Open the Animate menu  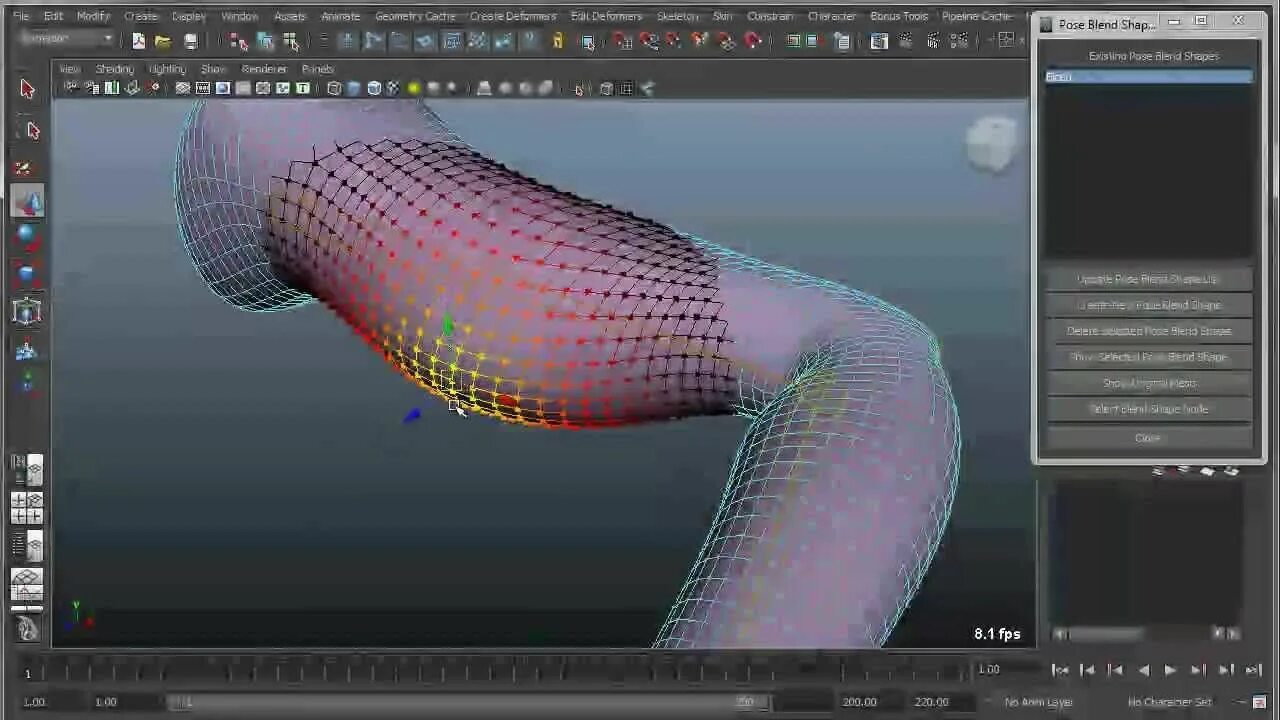(340, 15)
